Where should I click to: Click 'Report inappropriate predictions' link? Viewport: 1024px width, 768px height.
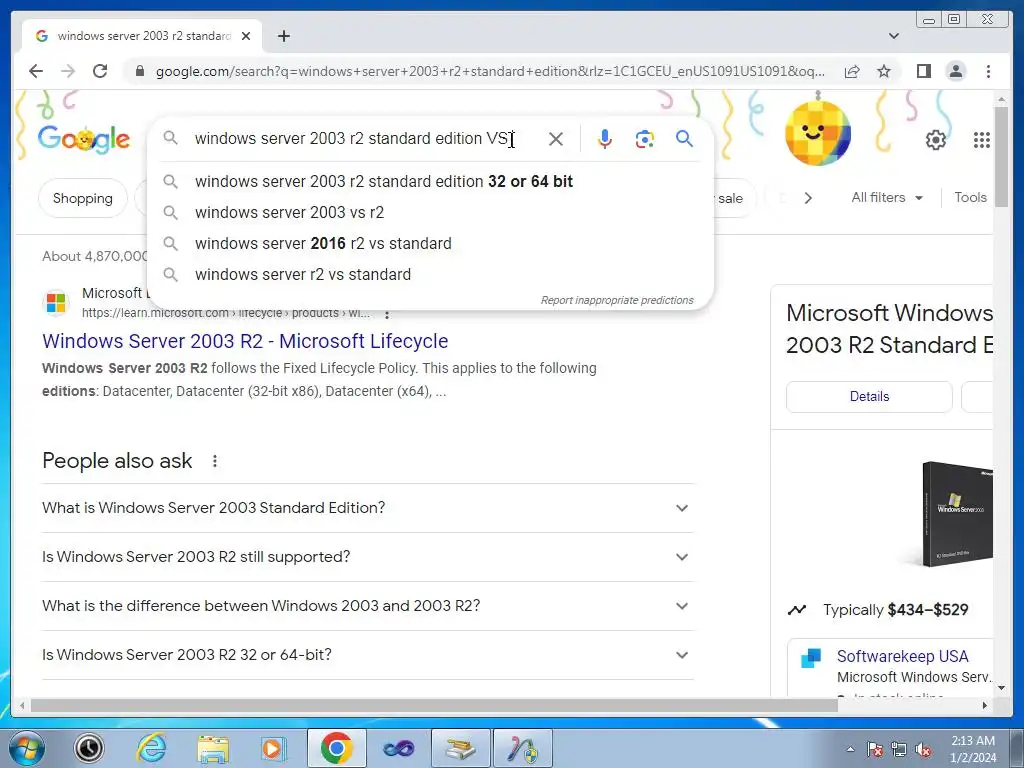click(x=616, y=300)
